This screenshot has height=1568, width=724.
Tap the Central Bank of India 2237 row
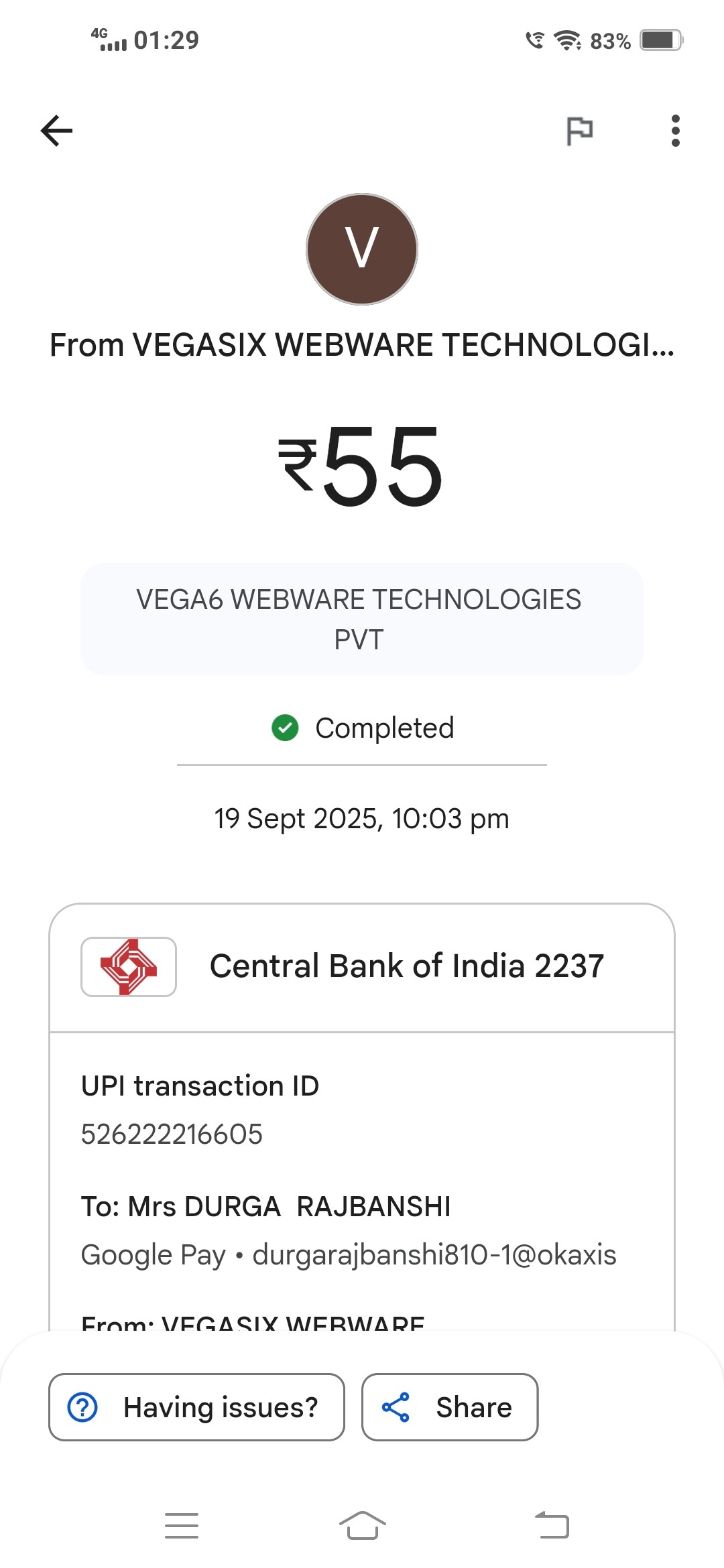pyautogui.click(x=406, y=966)
